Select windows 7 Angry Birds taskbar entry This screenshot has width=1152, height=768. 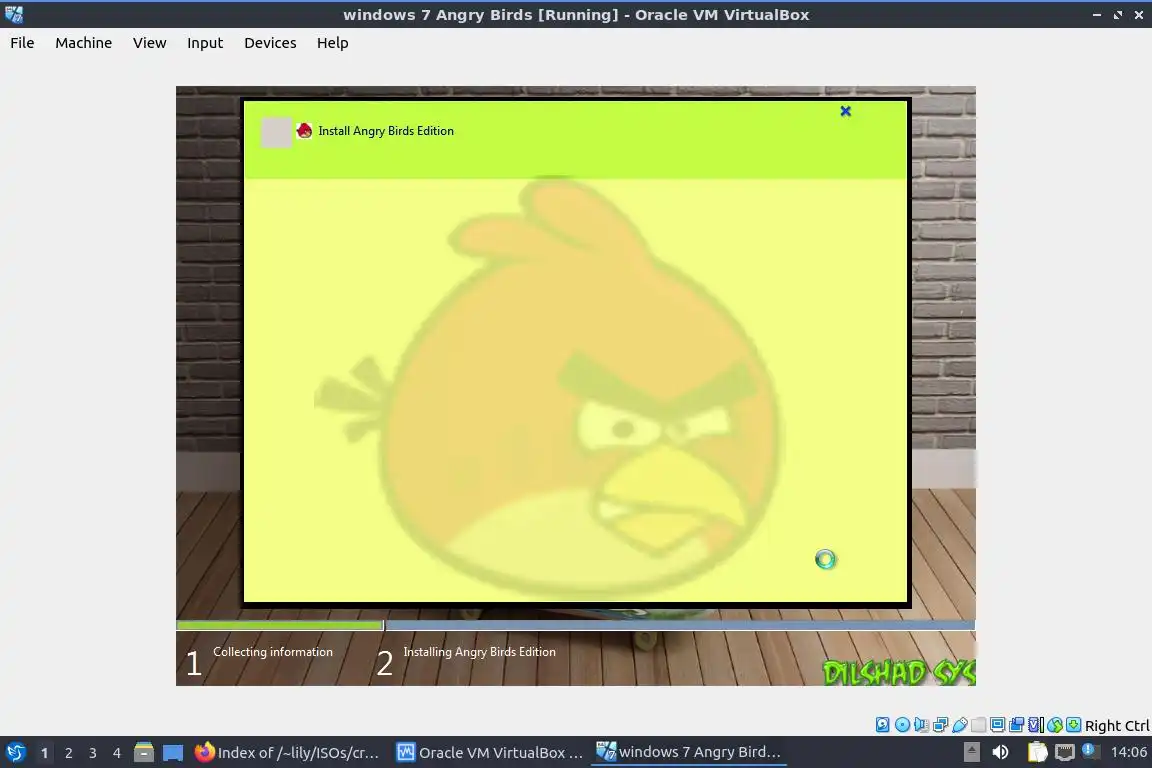(x=688, y=752)
